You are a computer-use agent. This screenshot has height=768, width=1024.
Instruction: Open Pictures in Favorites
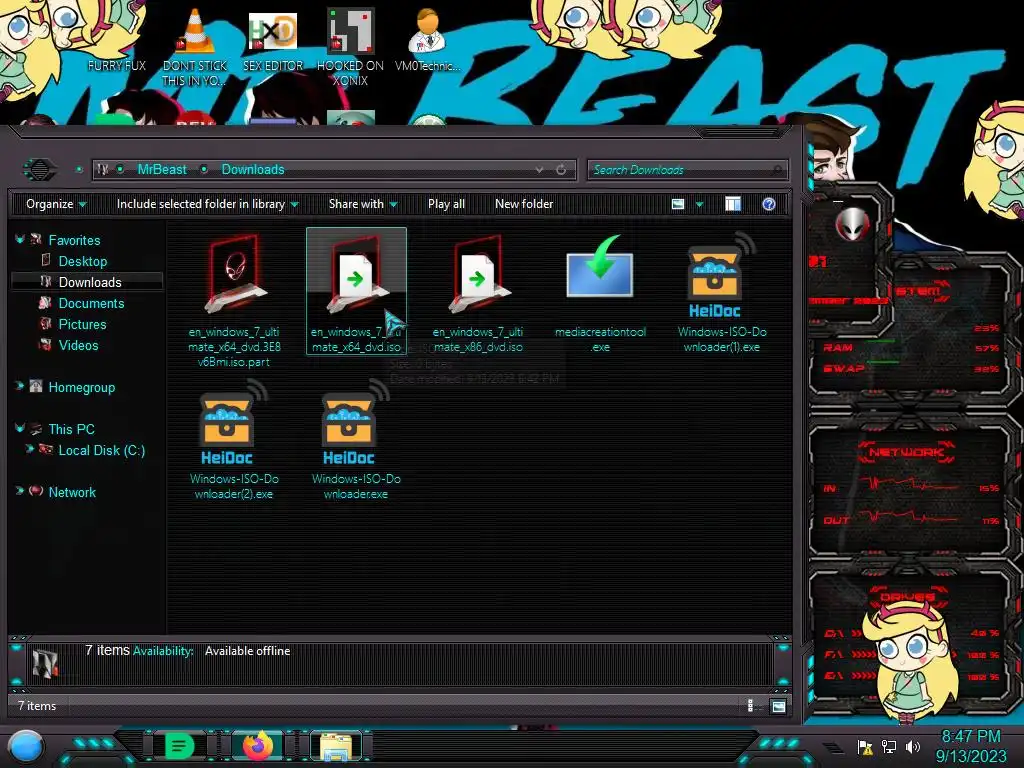82,324
